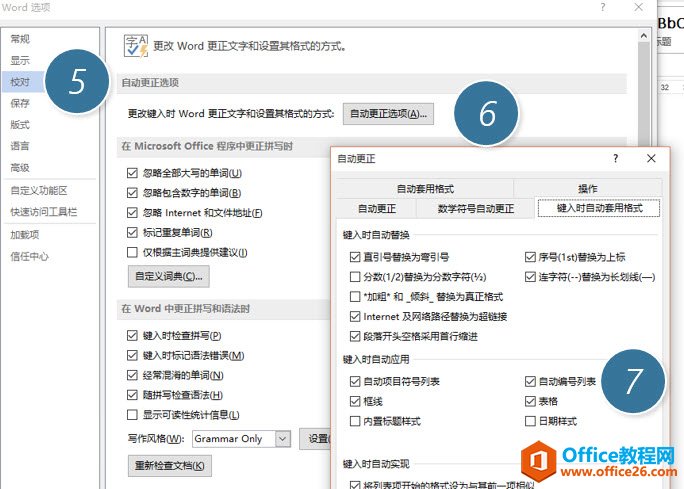Toggle Internet 及网络路径替换为超链接 checkbox
Viewport: 684px width, 489px height.
355,317
